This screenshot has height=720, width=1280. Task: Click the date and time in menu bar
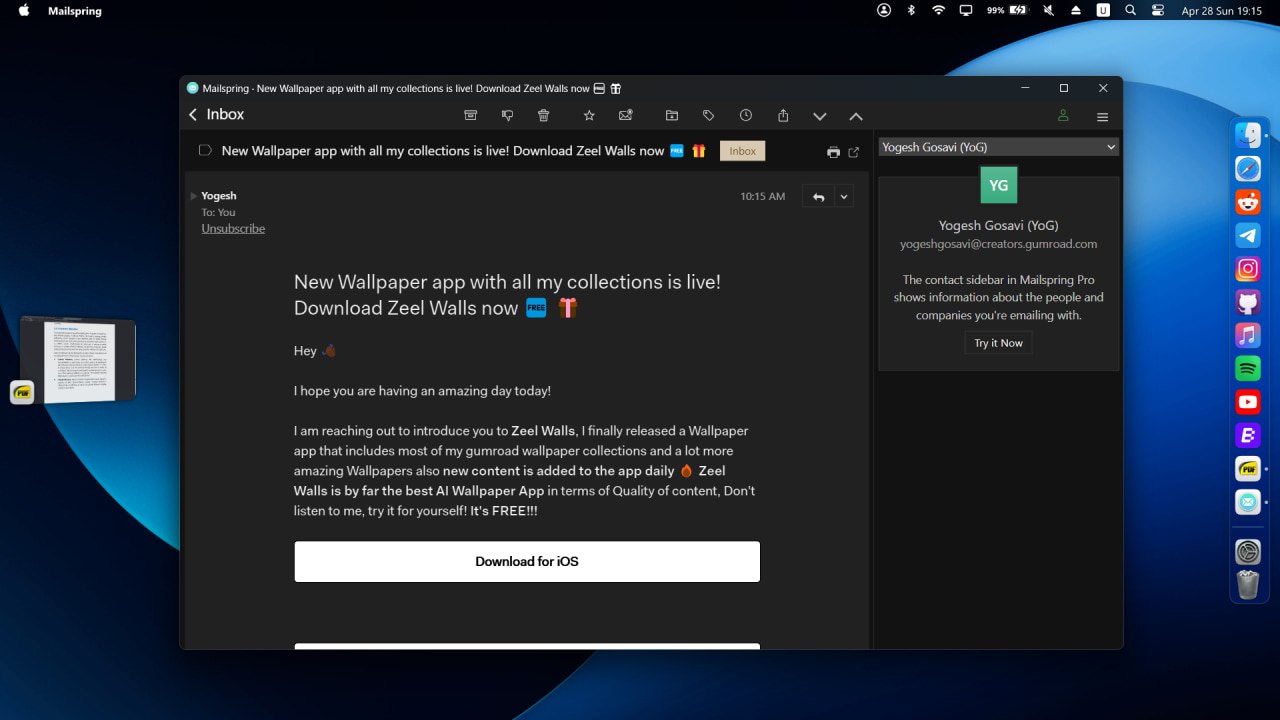(1221, 11)
